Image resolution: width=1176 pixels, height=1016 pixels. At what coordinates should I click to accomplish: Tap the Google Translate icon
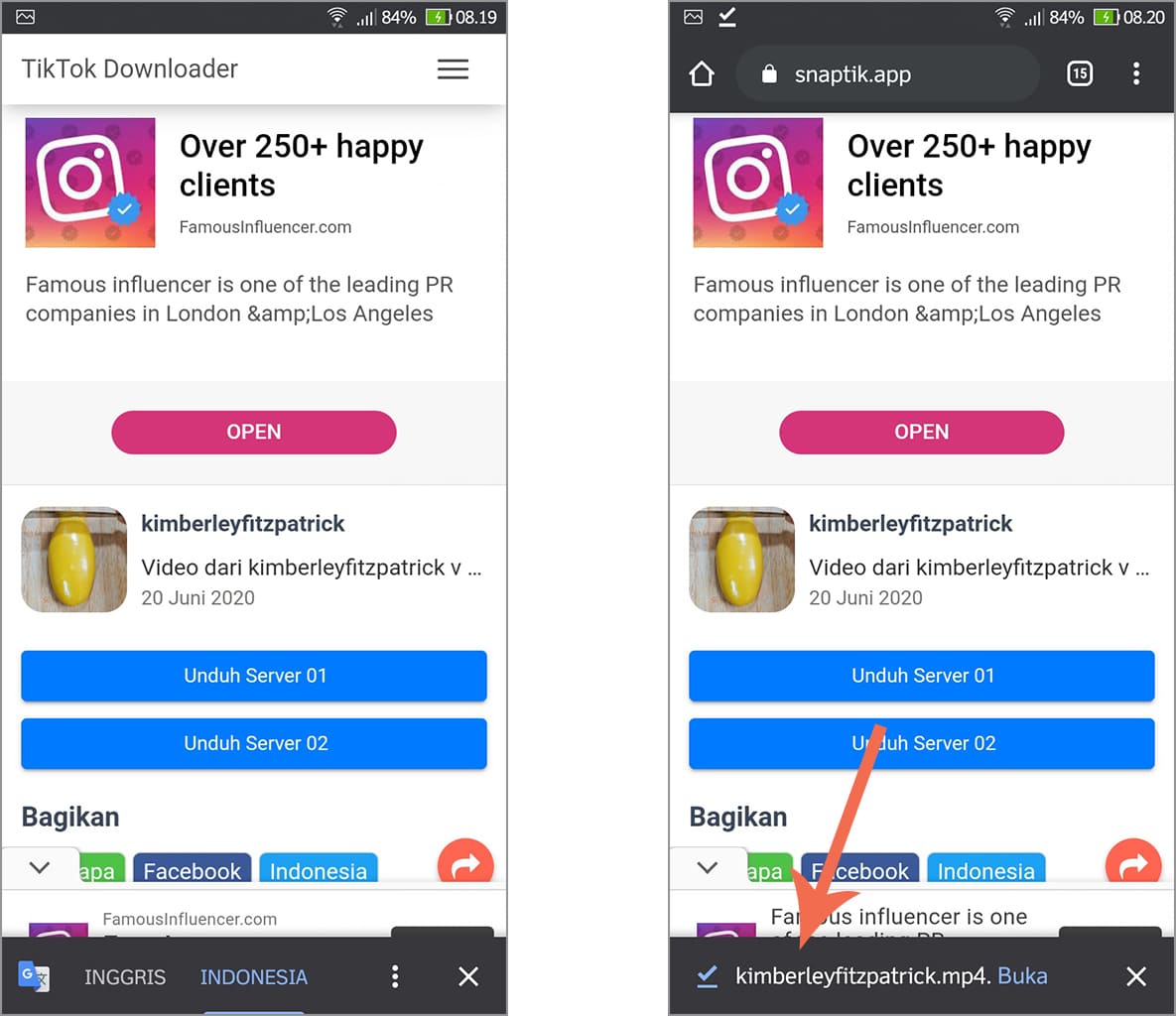click(34, 975)
